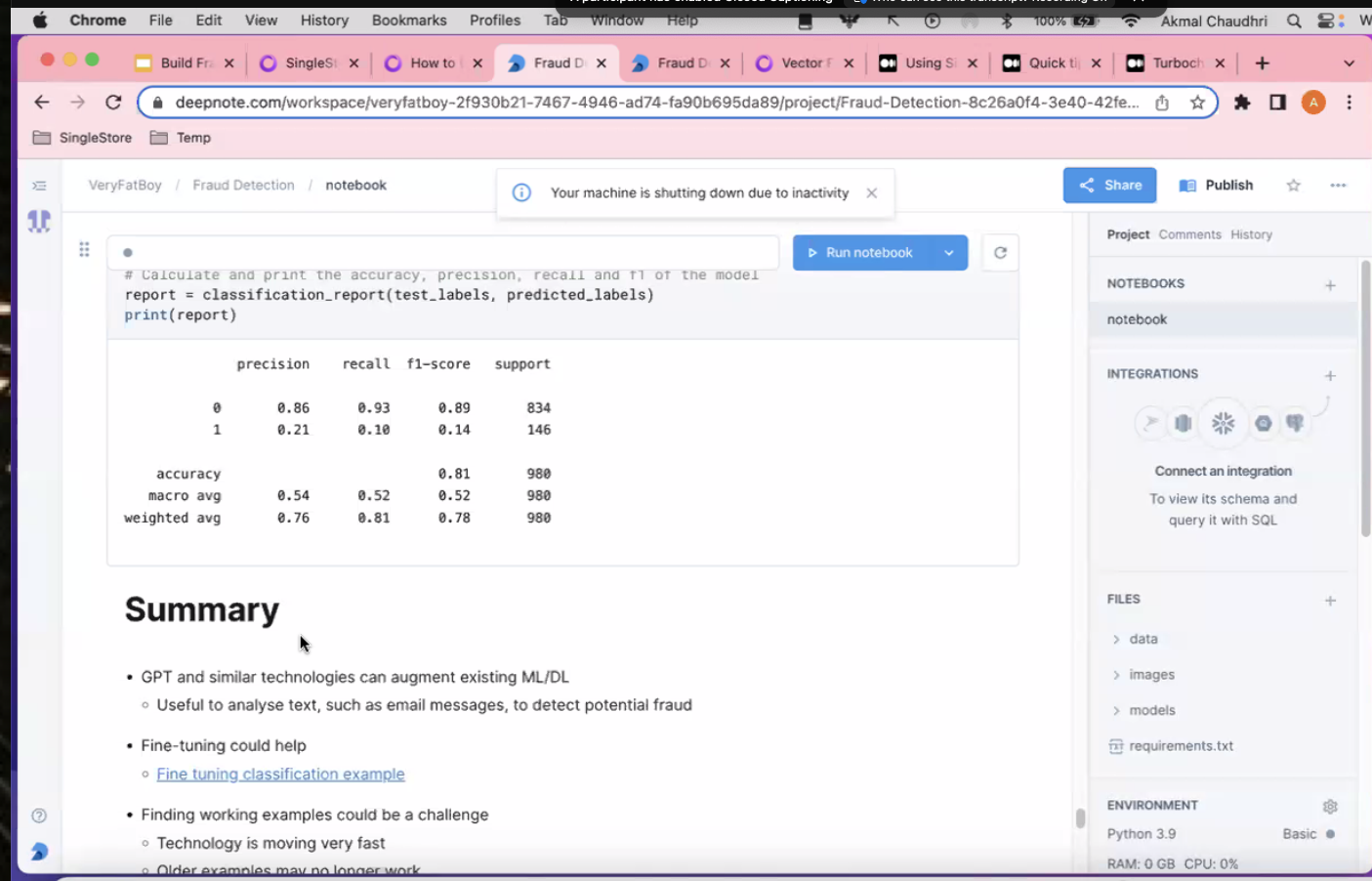The width and height of the screenshot is (1372, 881).
Task: Toggle the sidebar collapse icon
Action: coord(39,186)
